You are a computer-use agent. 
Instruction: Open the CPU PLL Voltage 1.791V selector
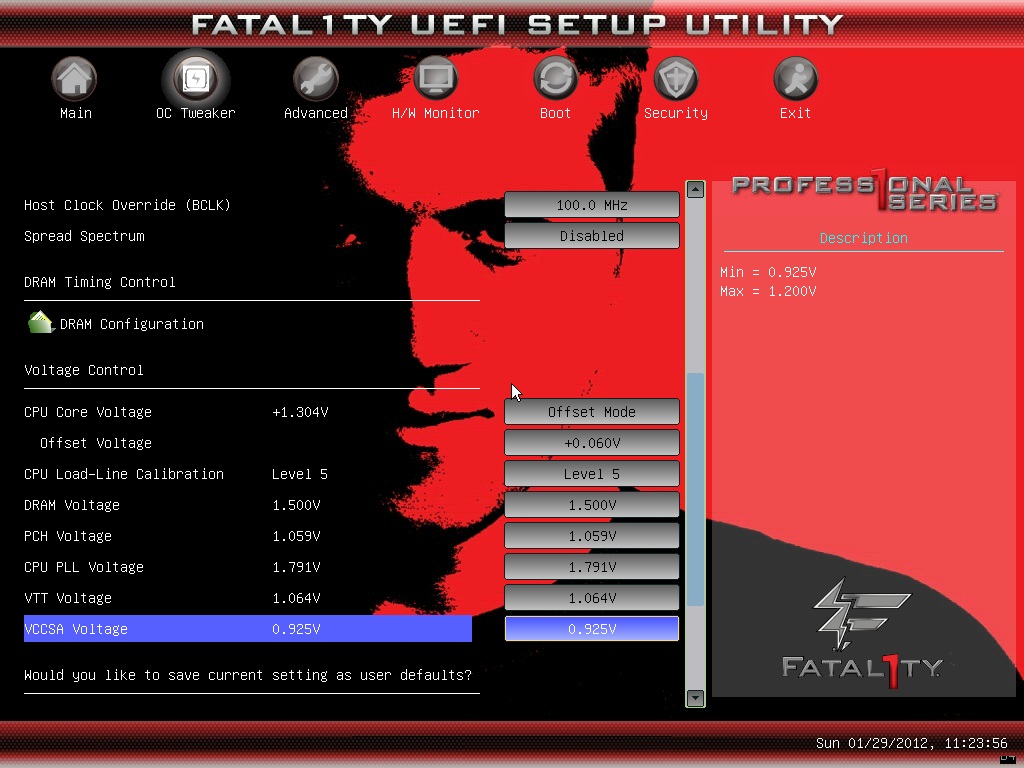(x=592, y=567)
